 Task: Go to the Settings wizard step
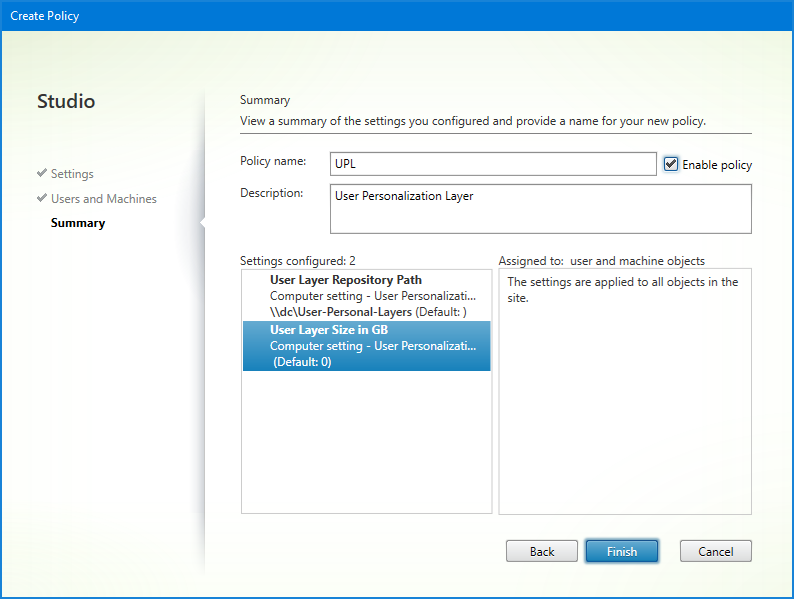[x=72, y=174]
